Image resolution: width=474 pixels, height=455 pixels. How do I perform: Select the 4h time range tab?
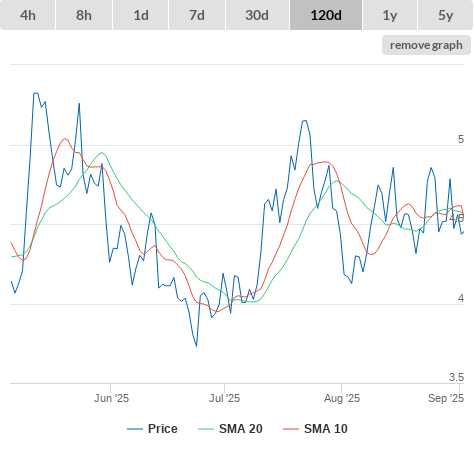click(28, 15)
